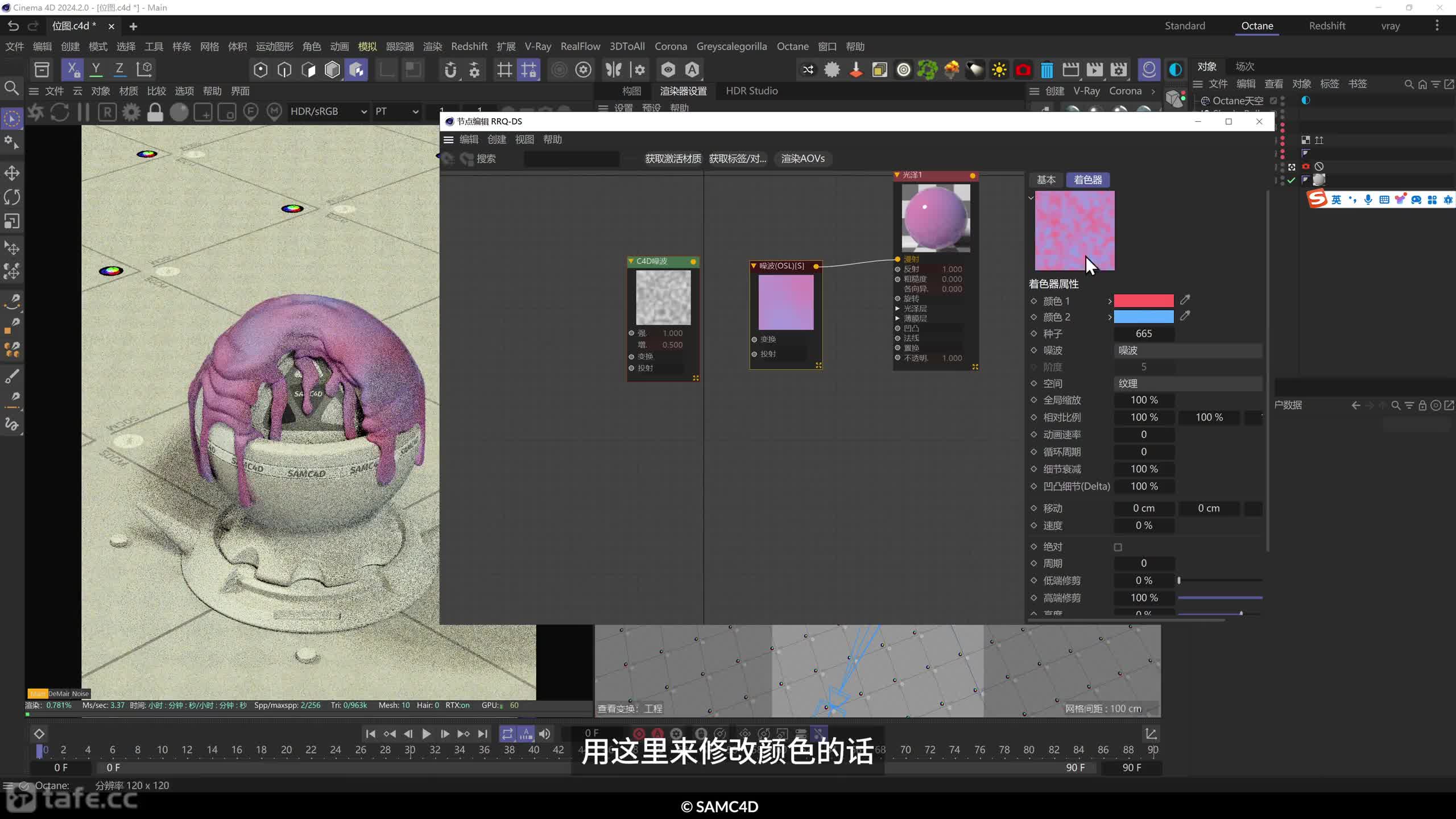Viewport: 1456px width, 819px height.
Task: Switch to the 场次 takes tab
Action: [1245, 66]
